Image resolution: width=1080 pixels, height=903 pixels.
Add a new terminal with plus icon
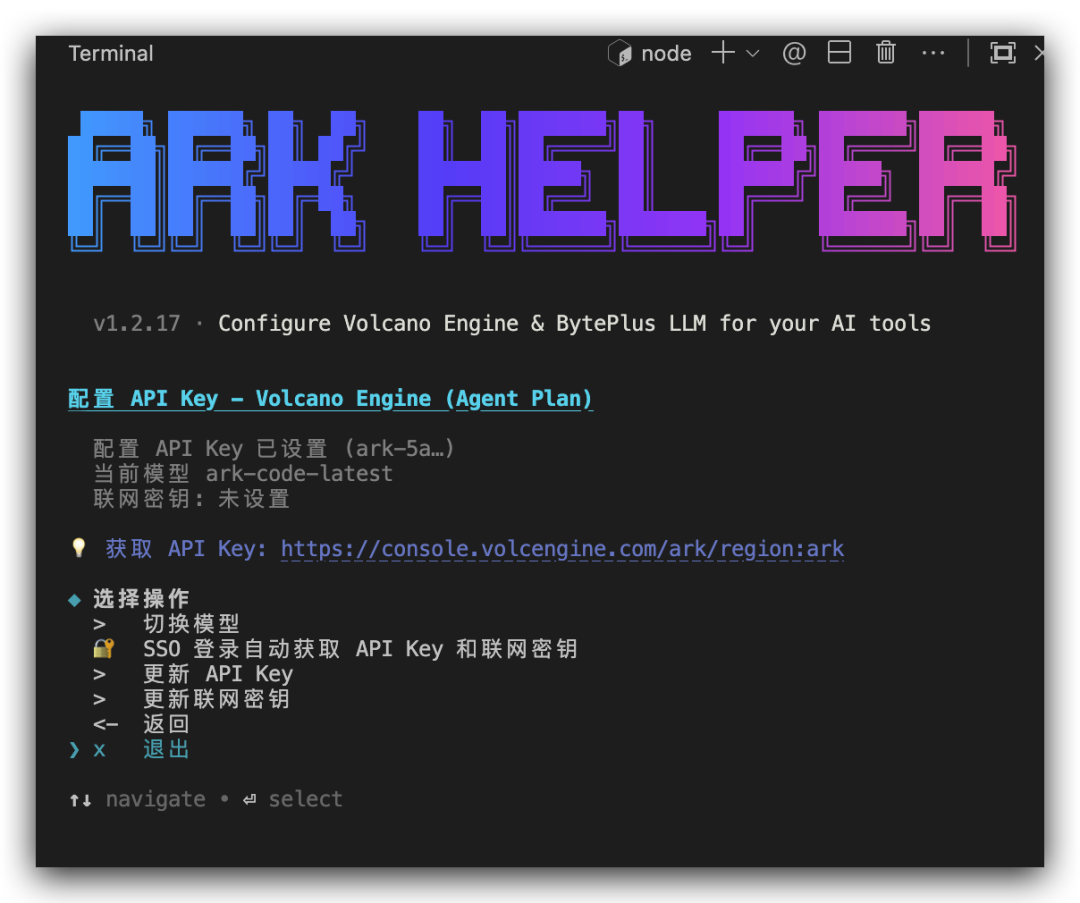(723, 52)
